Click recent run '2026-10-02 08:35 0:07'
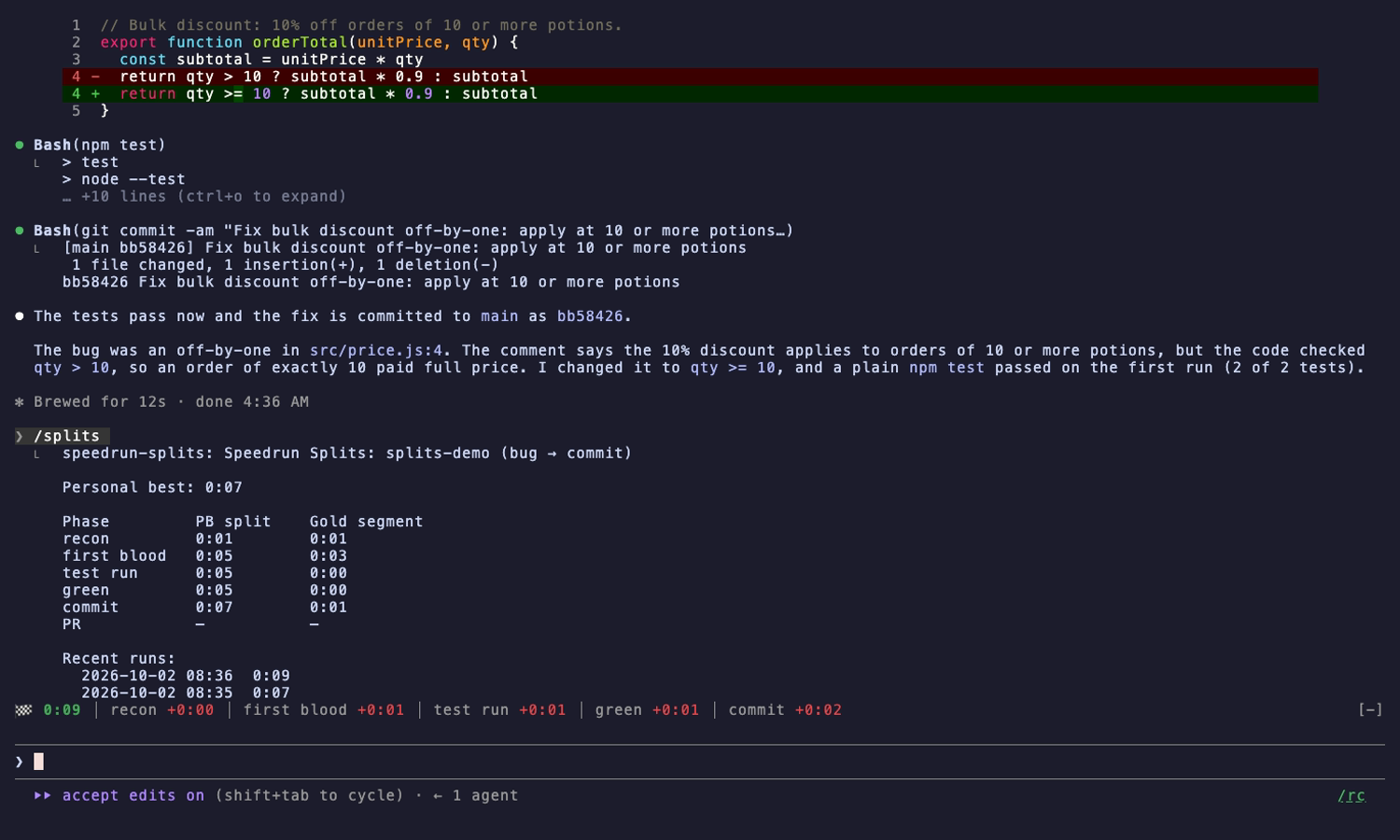This screenshot has width=1400, height=840. 186,693
